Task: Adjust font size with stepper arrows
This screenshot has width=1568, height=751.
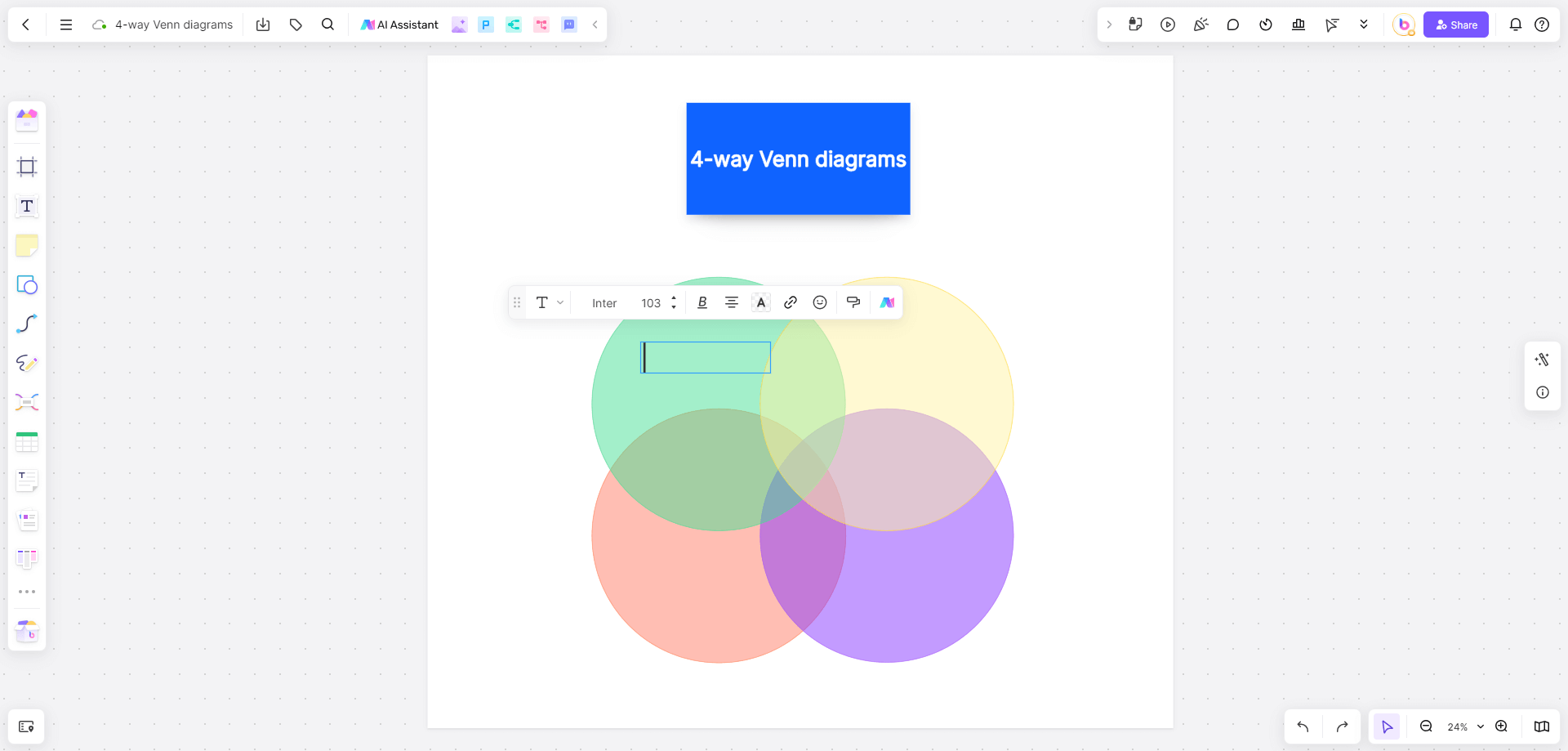Action: point(674,302)
